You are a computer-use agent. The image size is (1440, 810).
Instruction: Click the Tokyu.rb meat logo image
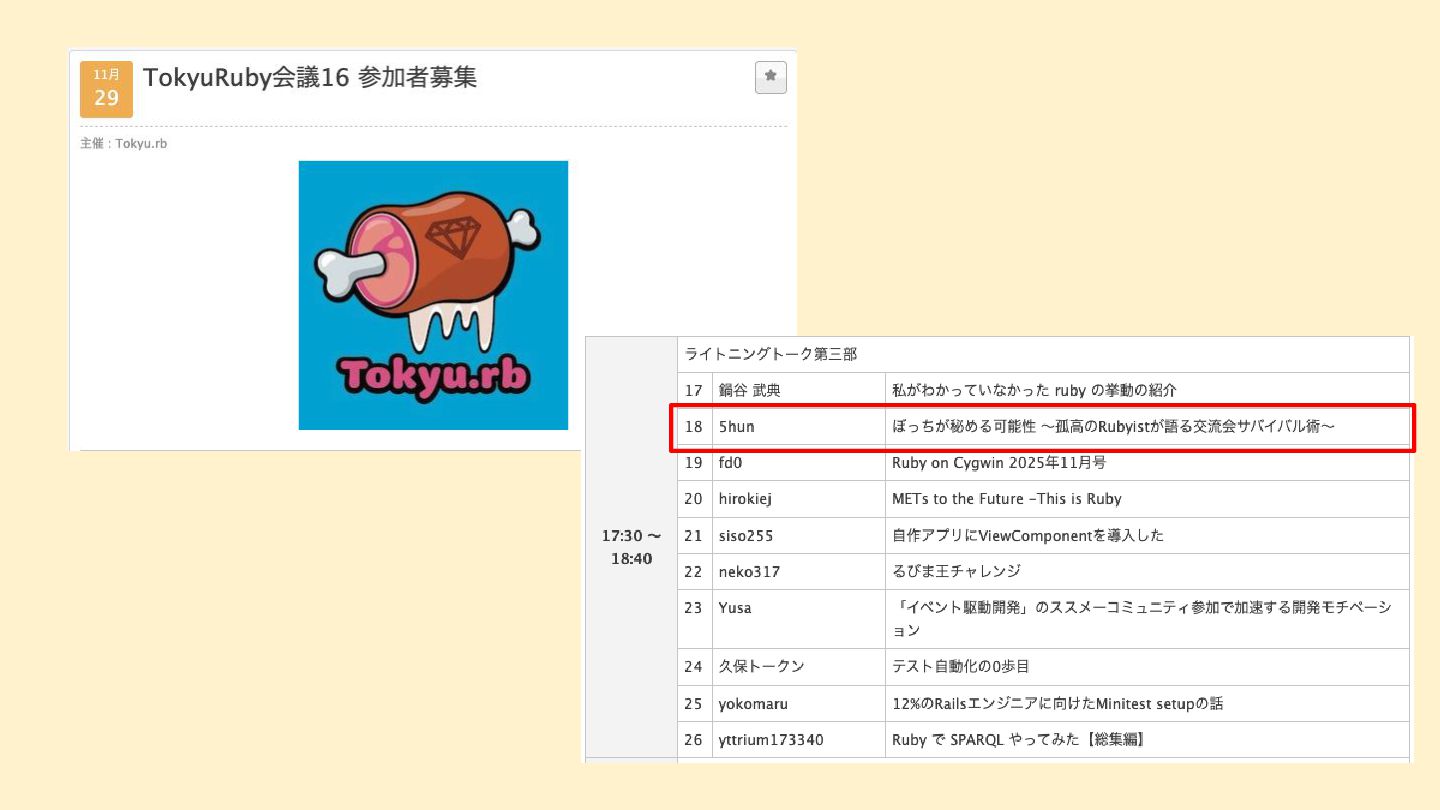click(433, 295)
